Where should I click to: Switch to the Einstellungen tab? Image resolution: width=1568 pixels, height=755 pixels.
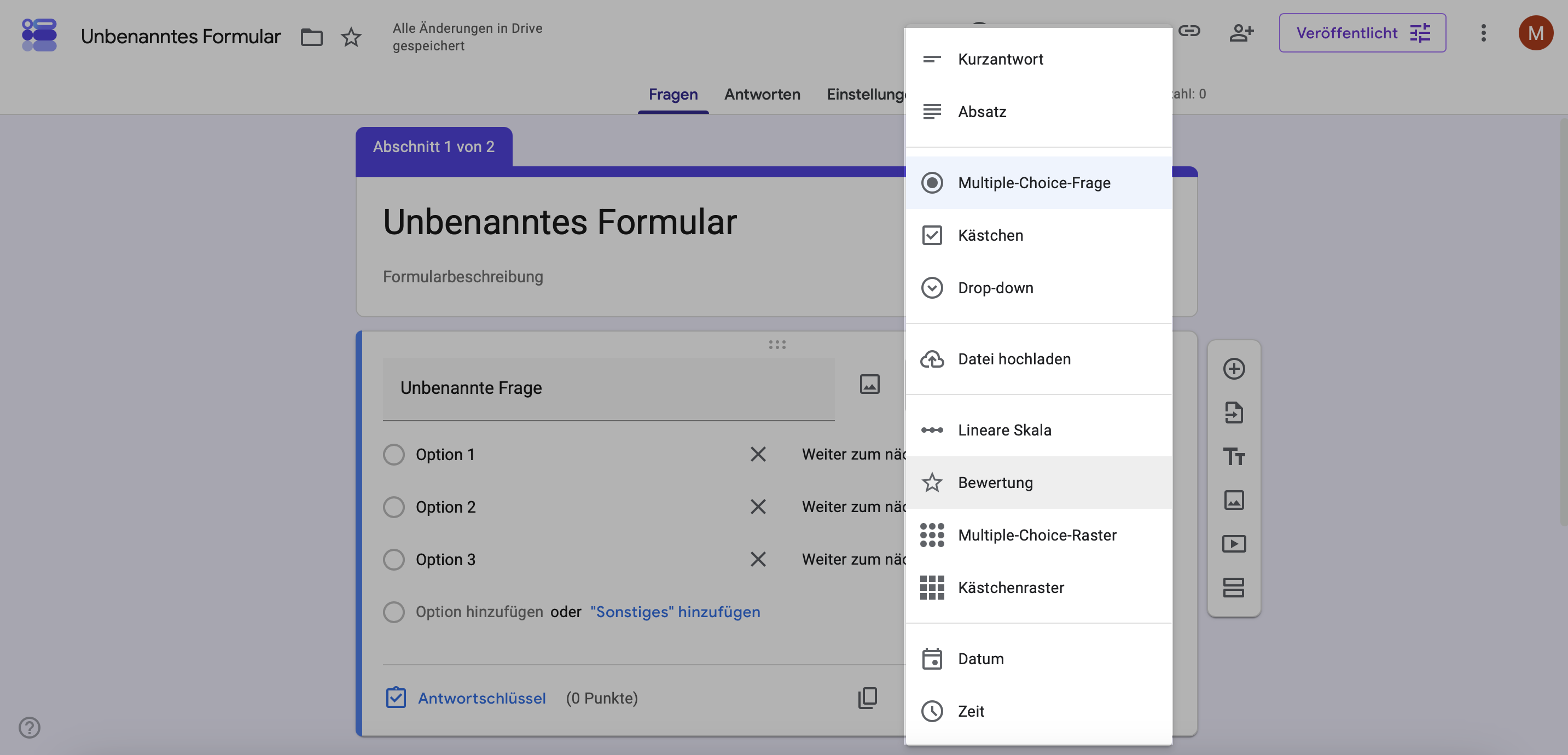coord(866,94)
